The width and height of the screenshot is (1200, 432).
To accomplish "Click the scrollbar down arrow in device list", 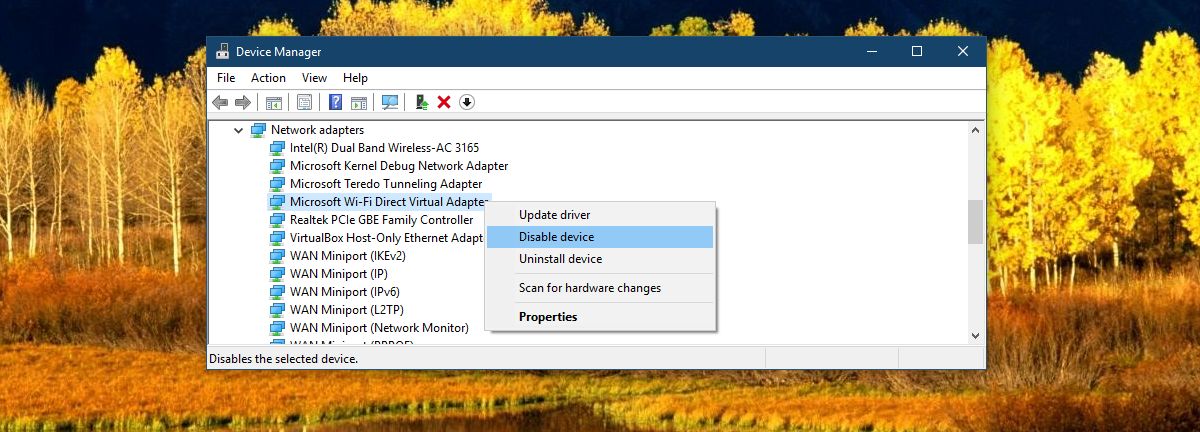I will tap(975, 336).
